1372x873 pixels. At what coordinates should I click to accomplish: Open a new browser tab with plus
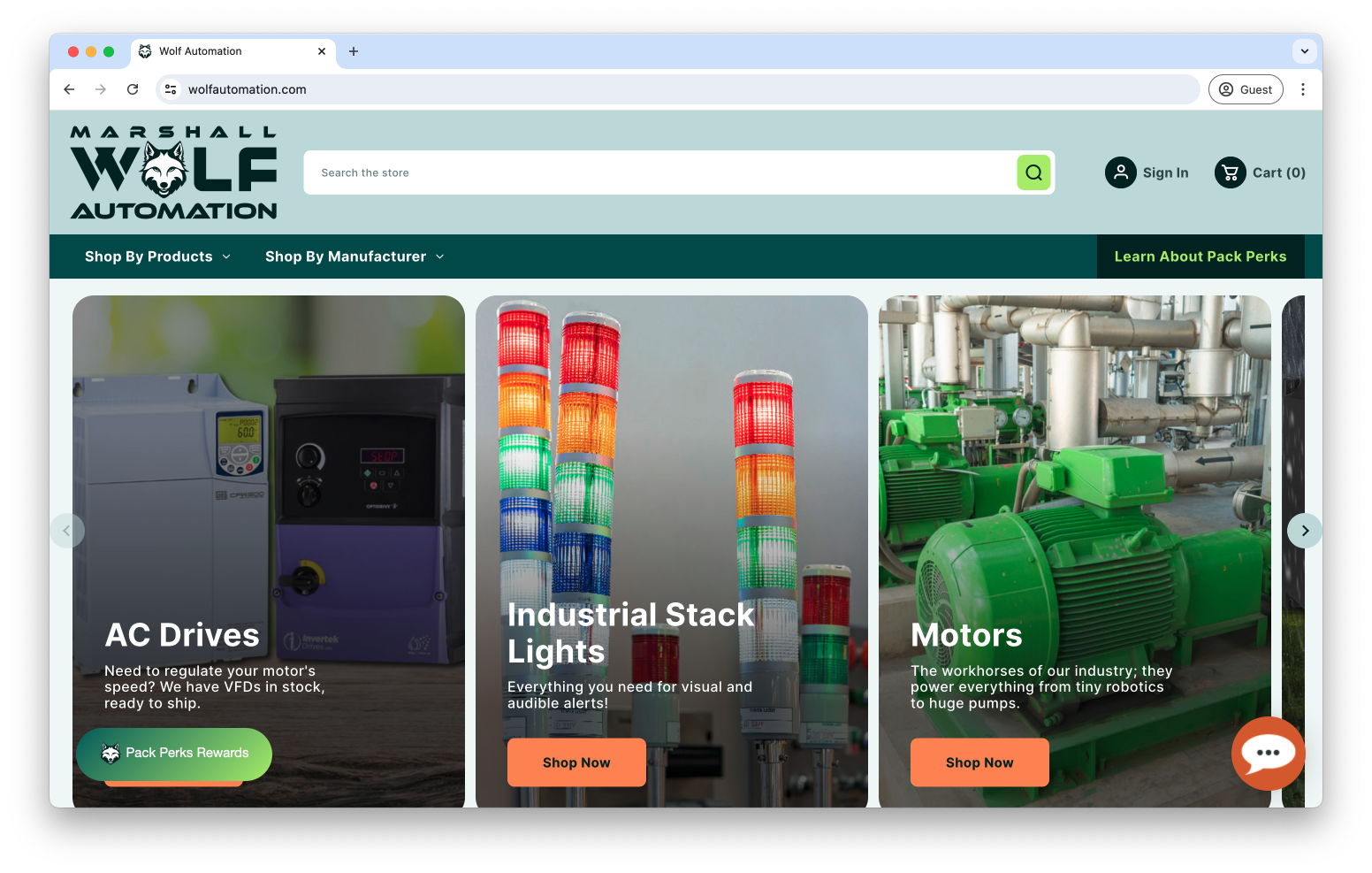coord(354,51)
